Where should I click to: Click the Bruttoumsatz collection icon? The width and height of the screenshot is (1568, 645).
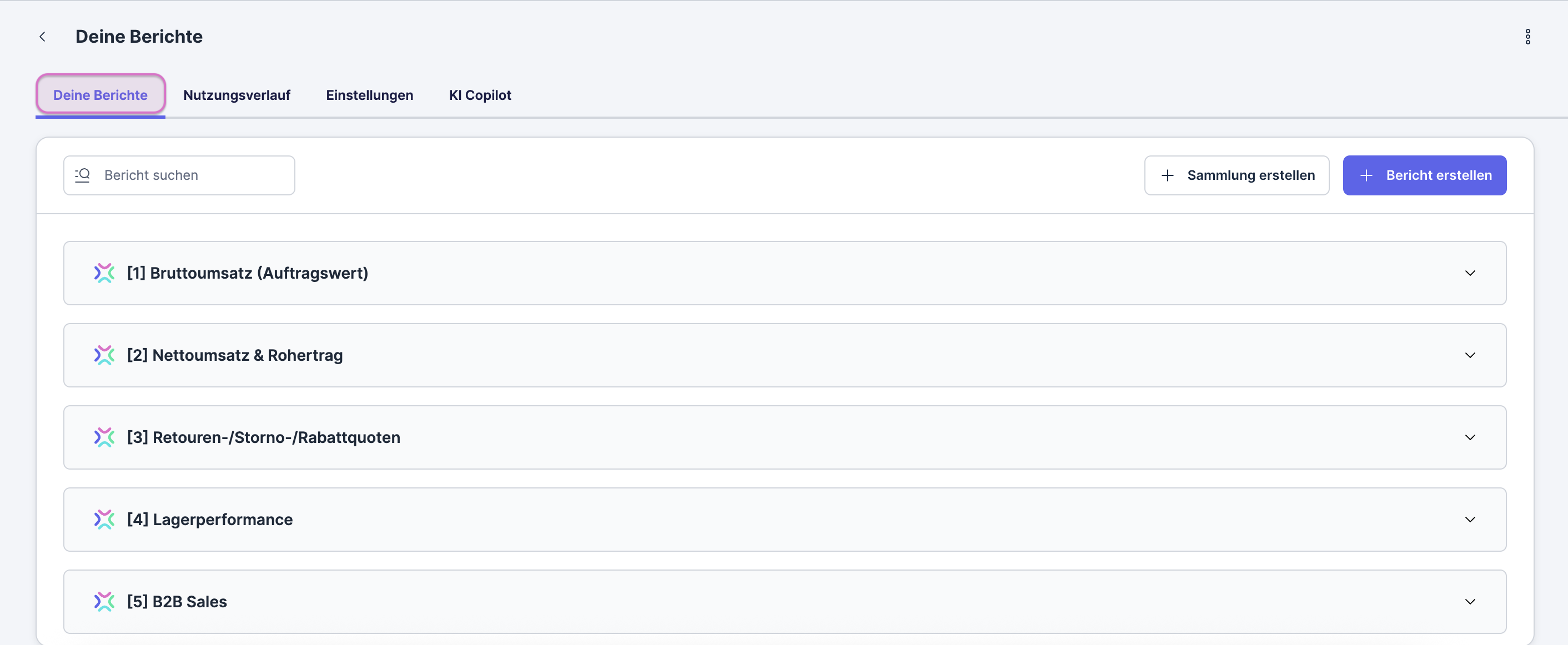click(x=104, y=273)
